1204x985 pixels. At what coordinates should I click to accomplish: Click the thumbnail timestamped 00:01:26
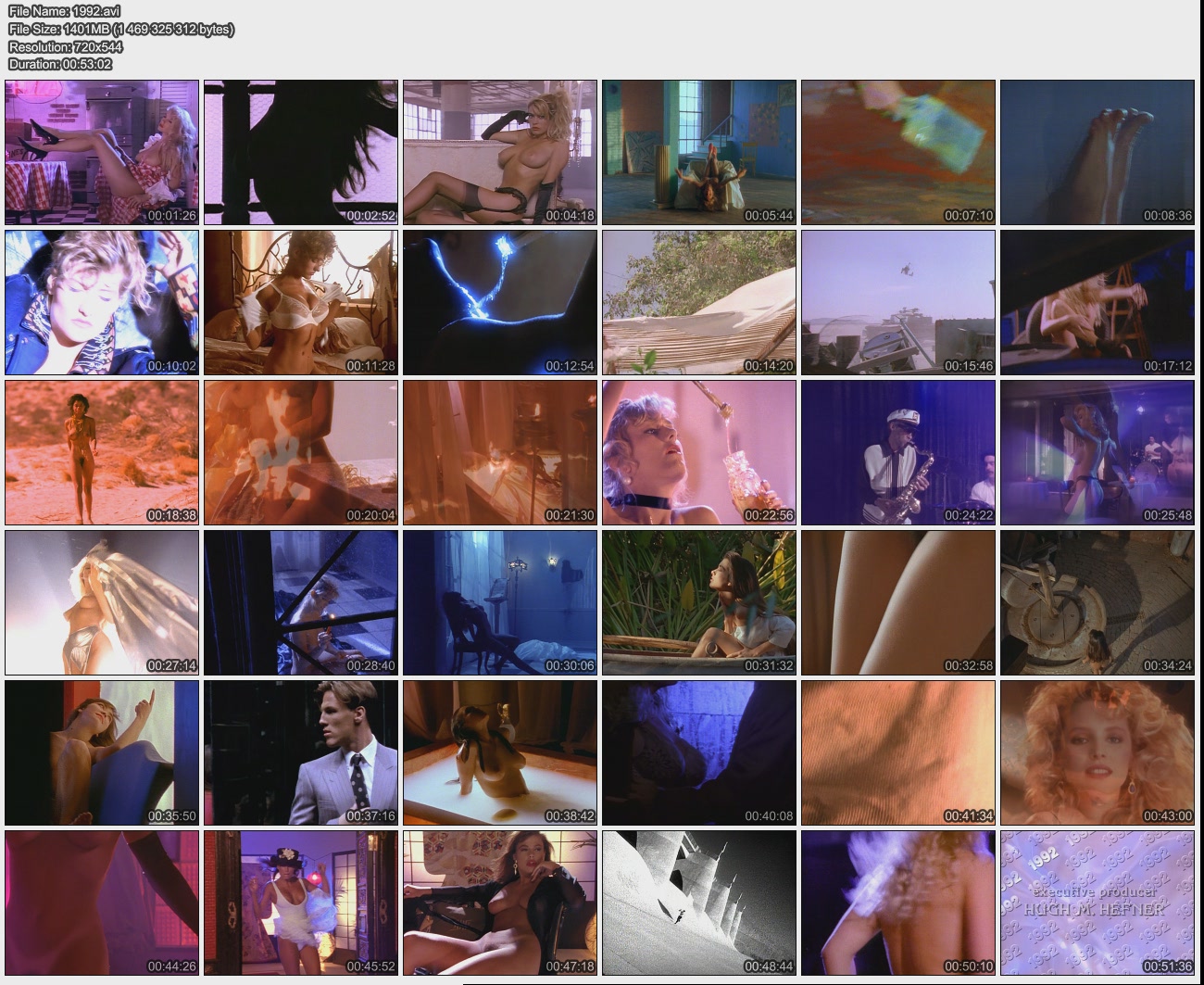[x=102, y=152]
